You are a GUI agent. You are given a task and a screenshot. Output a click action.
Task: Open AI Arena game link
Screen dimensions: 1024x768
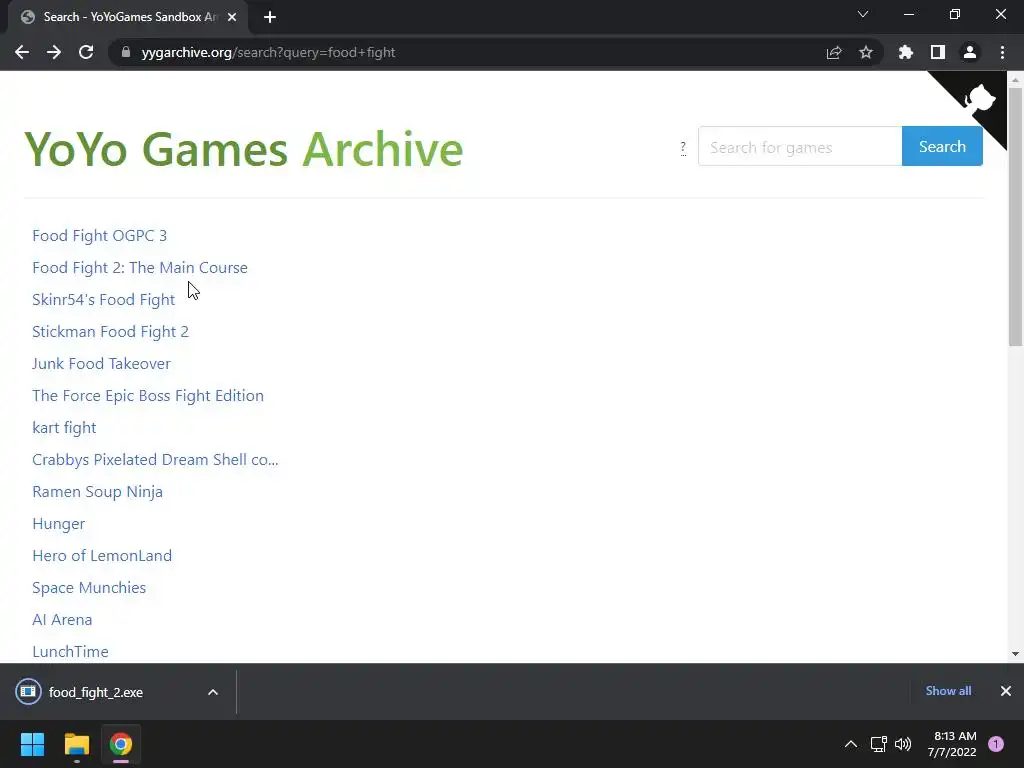pos(62,620)
